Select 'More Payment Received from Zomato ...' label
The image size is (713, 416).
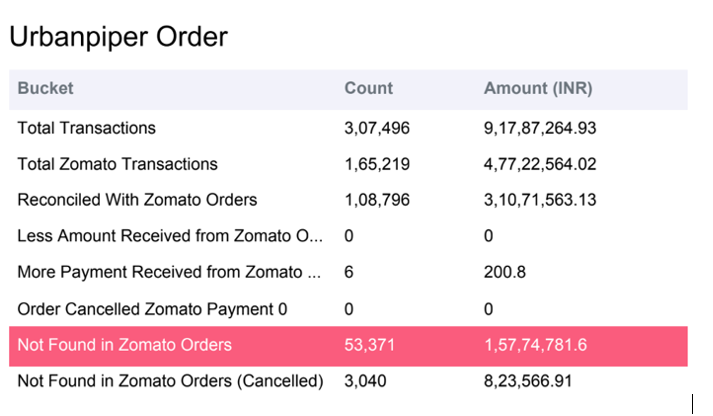[x=169, y=272]
